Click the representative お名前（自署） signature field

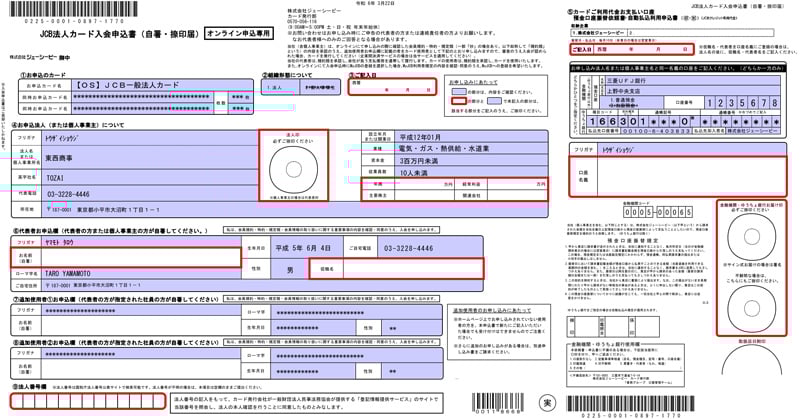click(x=140, y=258)
